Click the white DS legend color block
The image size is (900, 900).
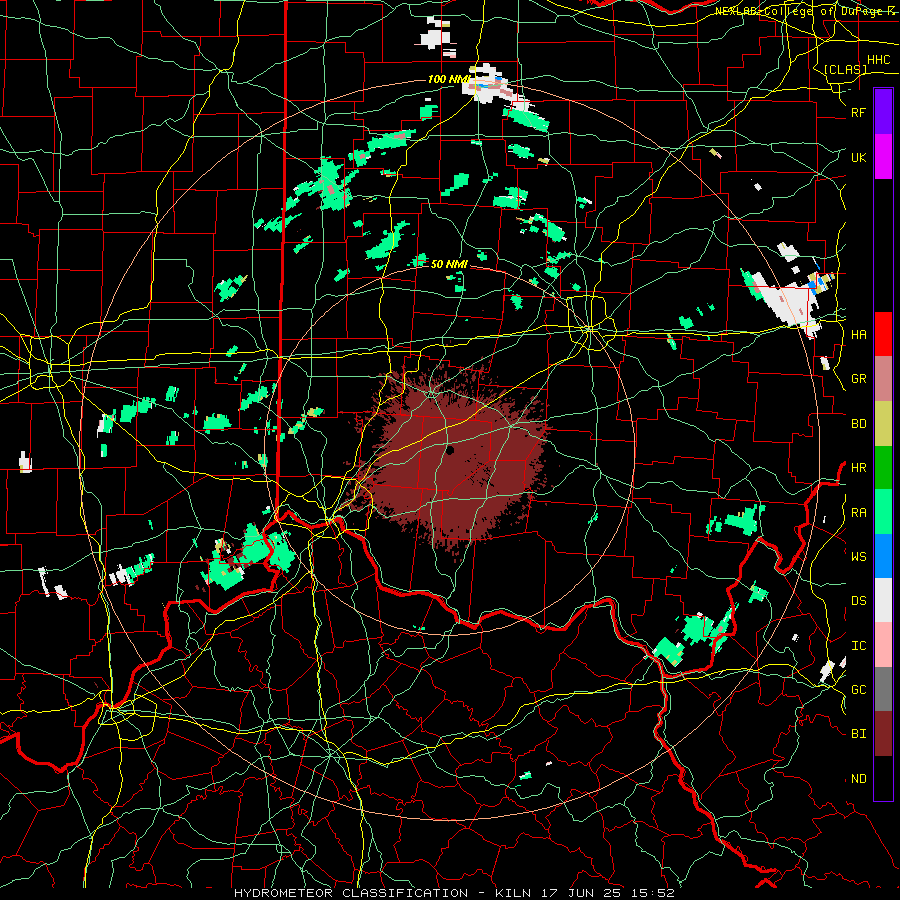point(883,600)
